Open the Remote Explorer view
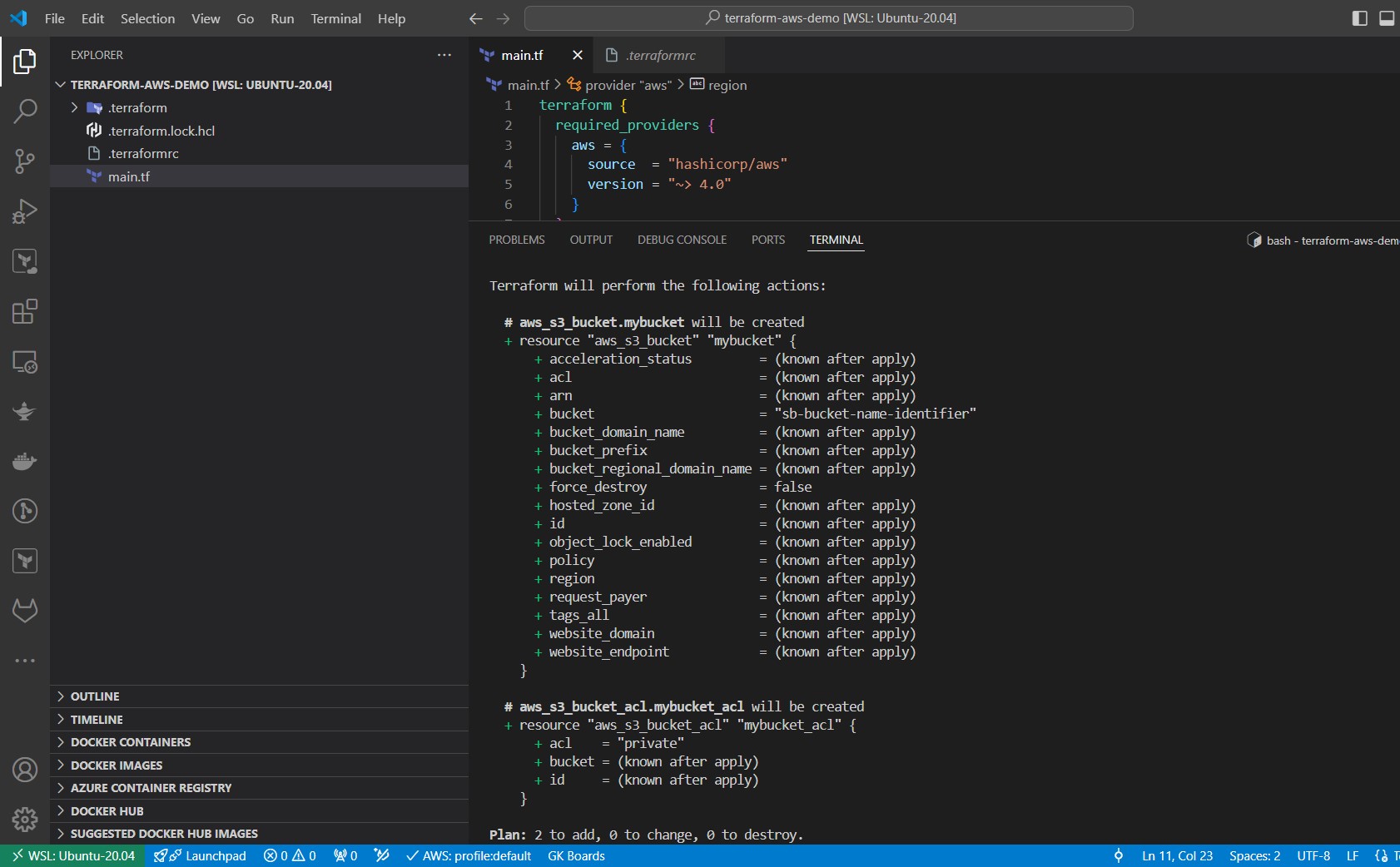This screenshot has width=1400, height=867. [x=25, y=362]
